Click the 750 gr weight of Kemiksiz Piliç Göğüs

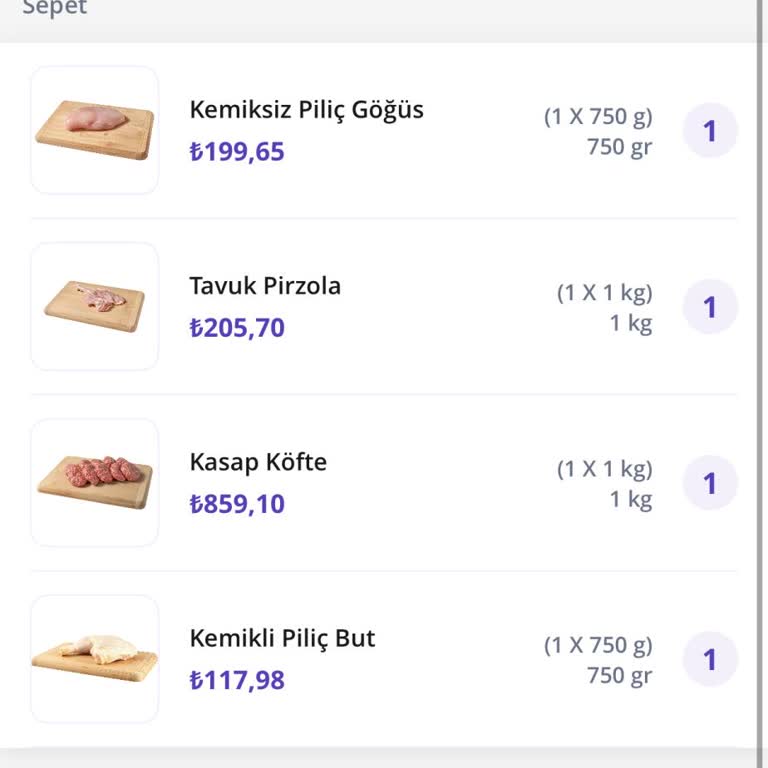[619, 147]
